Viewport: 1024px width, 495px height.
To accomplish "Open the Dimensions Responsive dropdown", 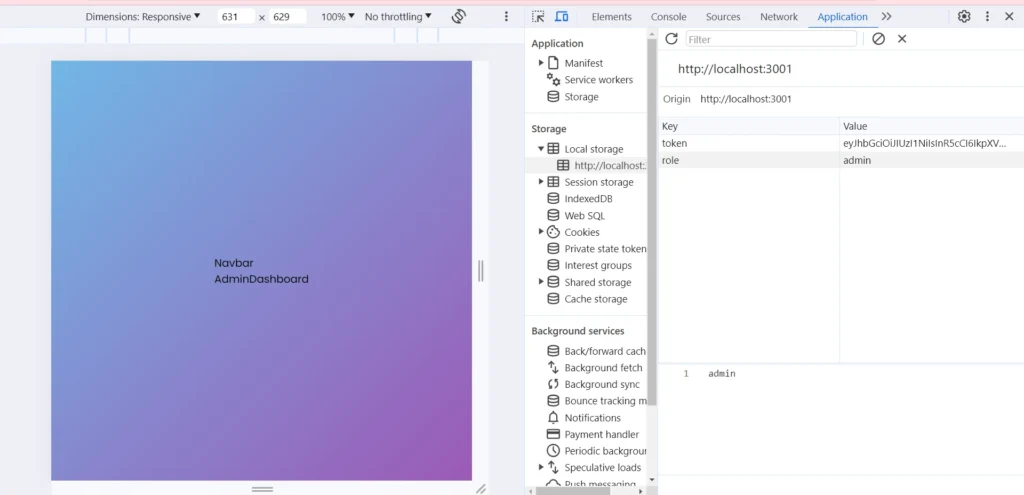I will (x=143, y=17).
